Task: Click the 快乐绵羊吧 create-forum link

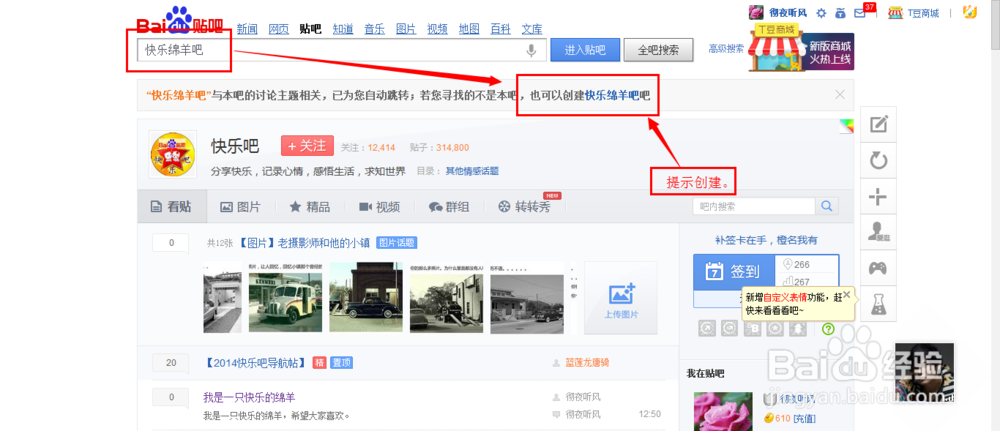Action: tap(612, 95)
